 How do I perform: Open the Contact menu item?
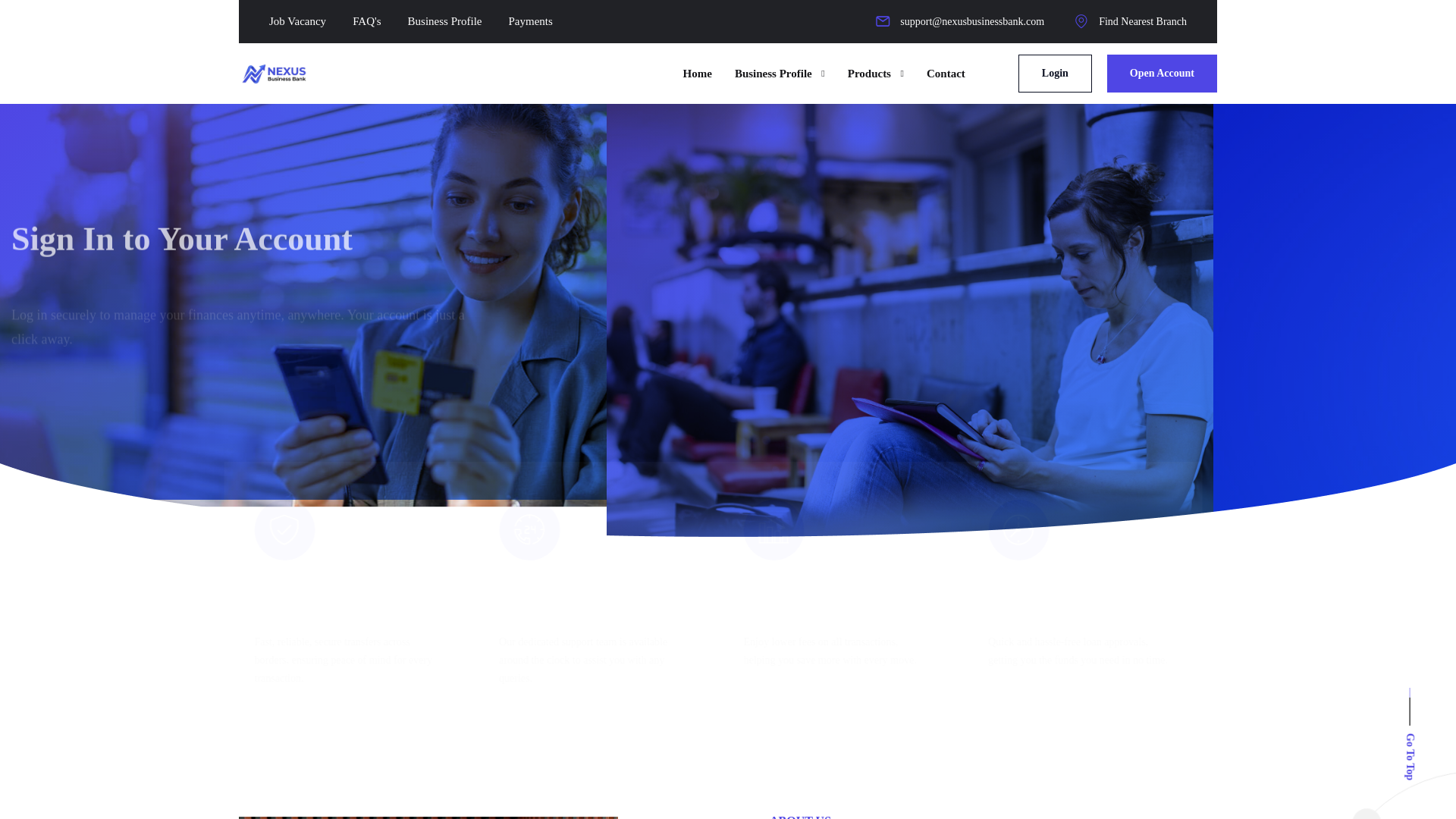tap(946, 74)
